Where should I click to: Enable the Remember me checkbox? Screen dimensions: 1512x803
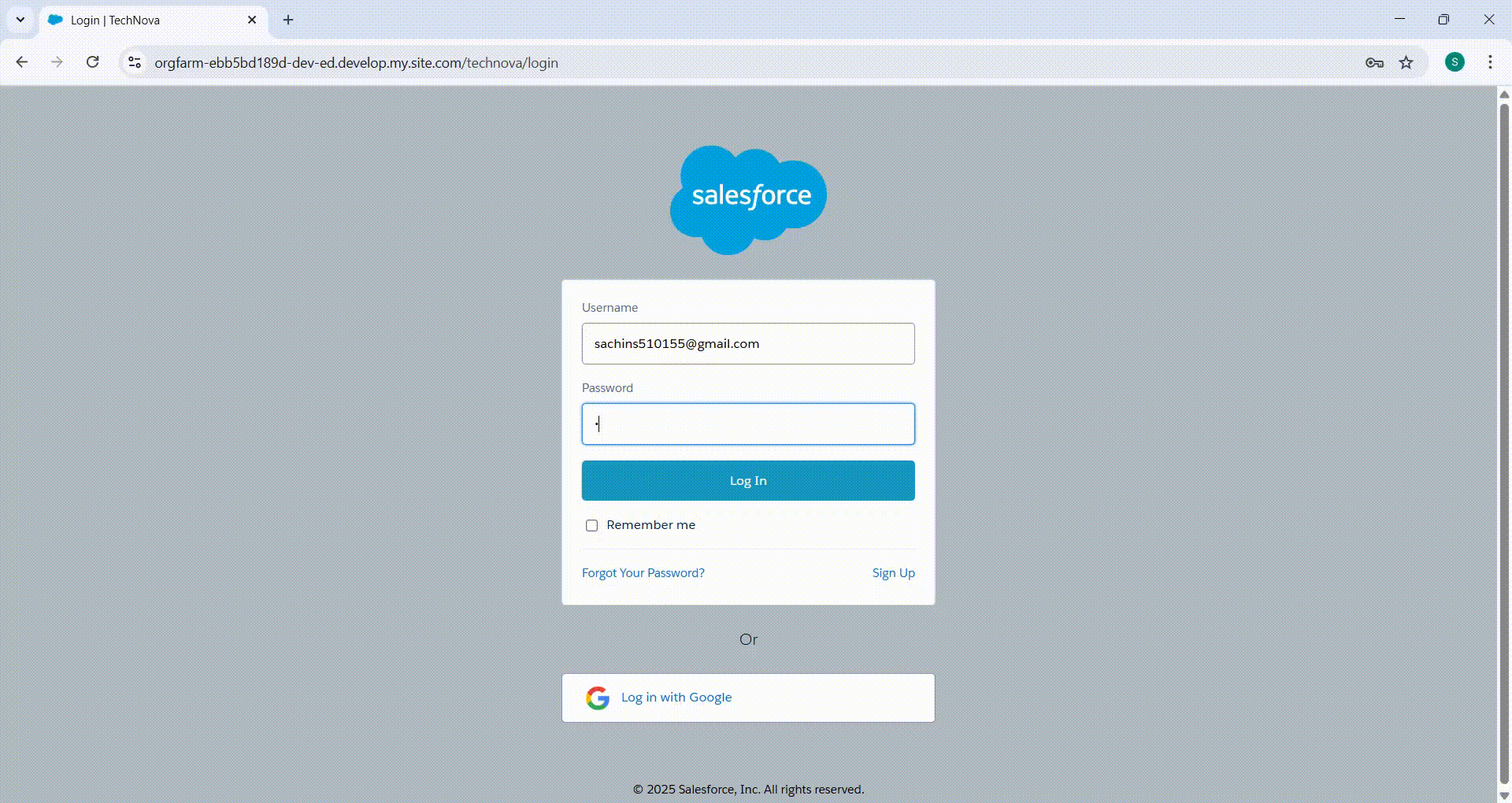(591, 525)
